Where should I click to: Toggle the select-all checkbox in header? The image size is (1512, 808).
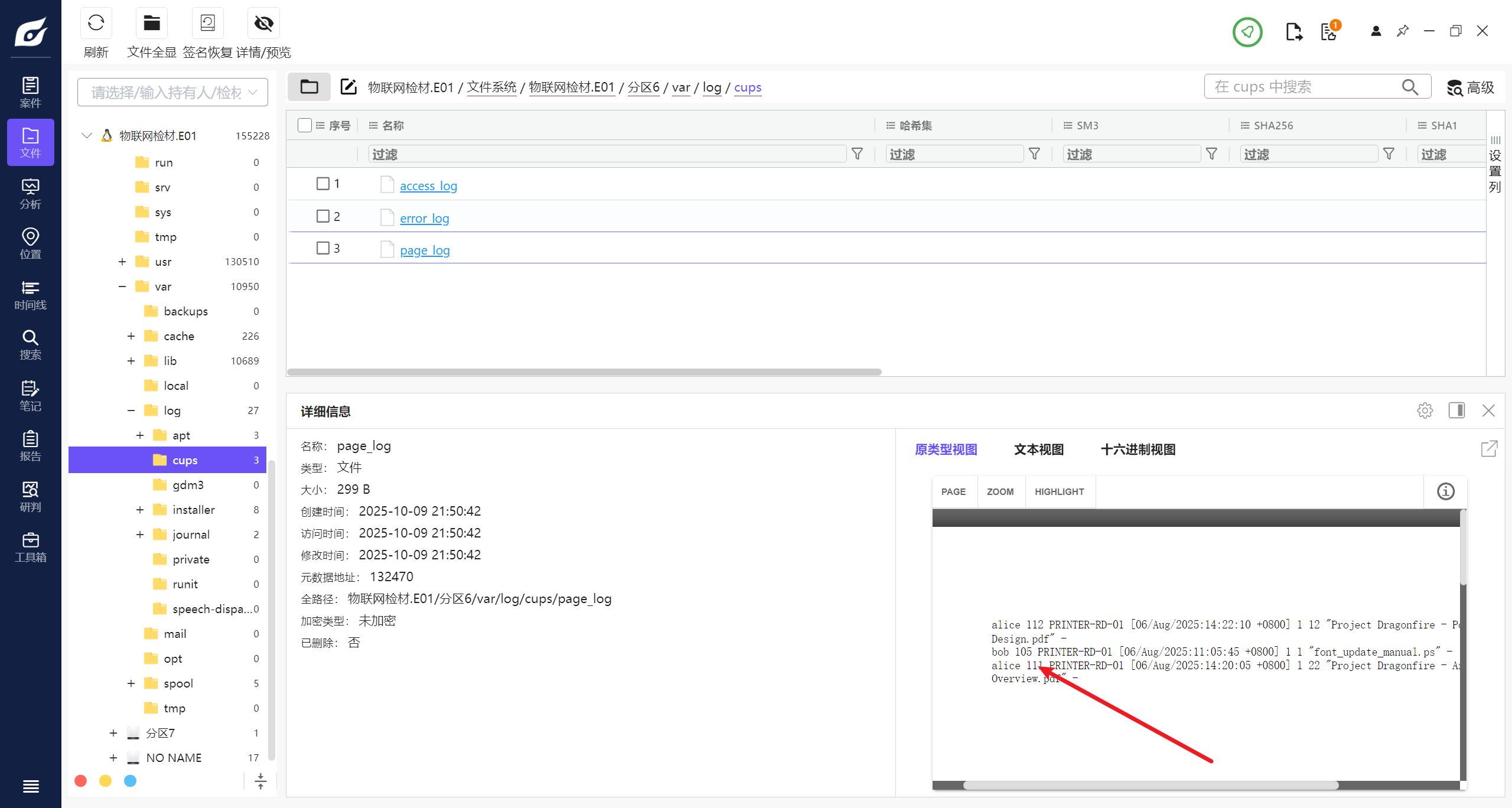[x=304, y=125]
